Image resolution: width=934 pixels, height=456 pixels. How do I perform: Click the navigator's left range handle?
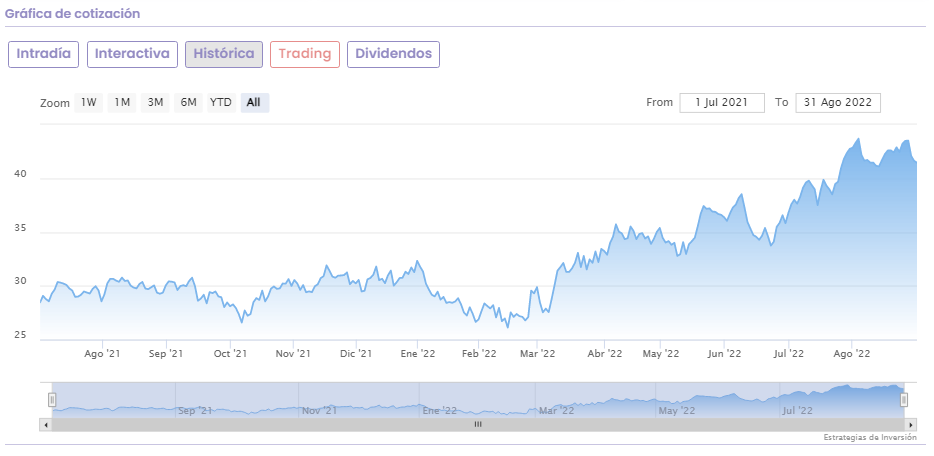click(52, 400)
